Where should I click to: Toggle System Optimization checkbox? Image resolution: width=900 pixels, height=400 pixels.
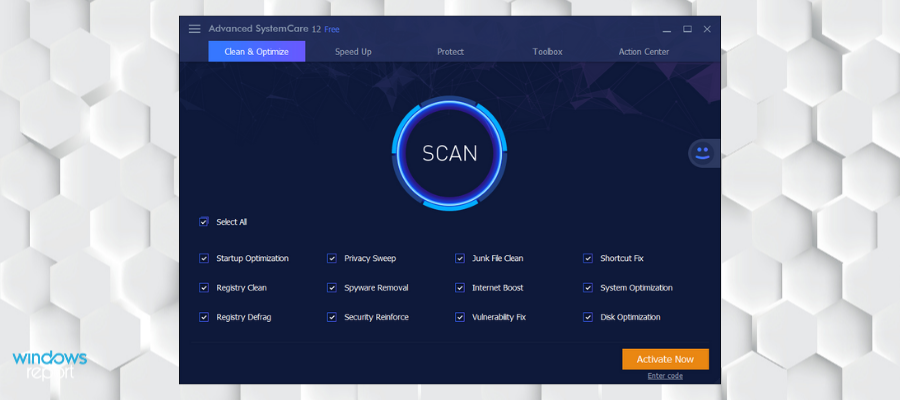click(x=588, y=288)
